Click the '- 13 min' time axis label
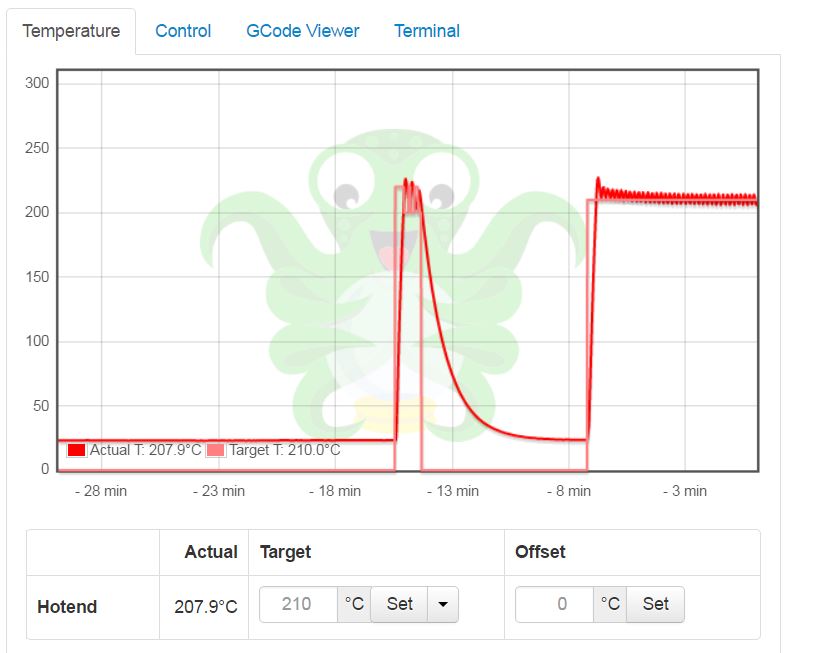819x653 pixels. click(x=453, y=491)
